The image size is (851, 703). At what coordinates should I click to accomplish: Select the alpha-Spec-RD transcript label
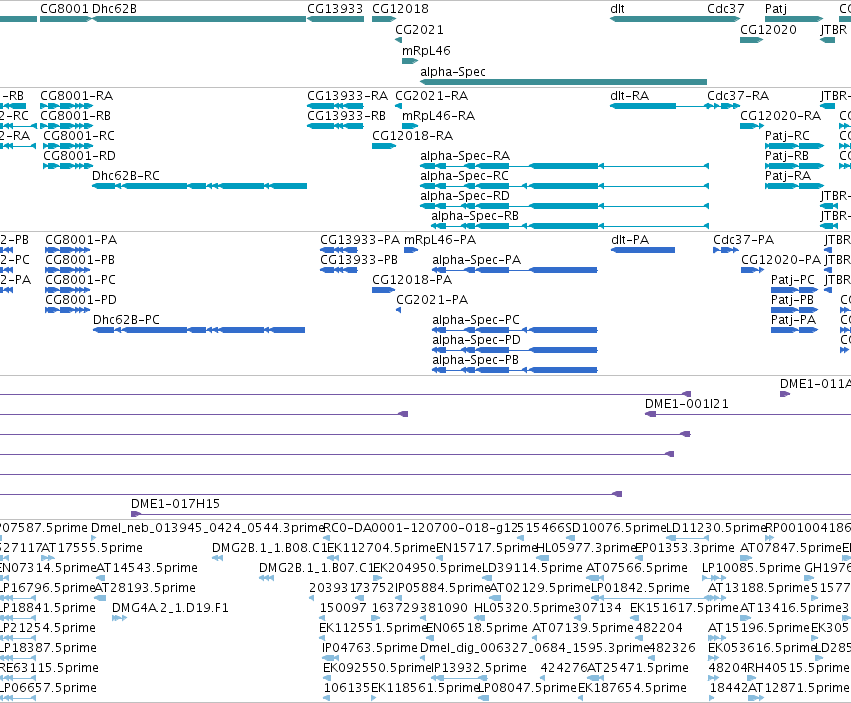(465, 196)
